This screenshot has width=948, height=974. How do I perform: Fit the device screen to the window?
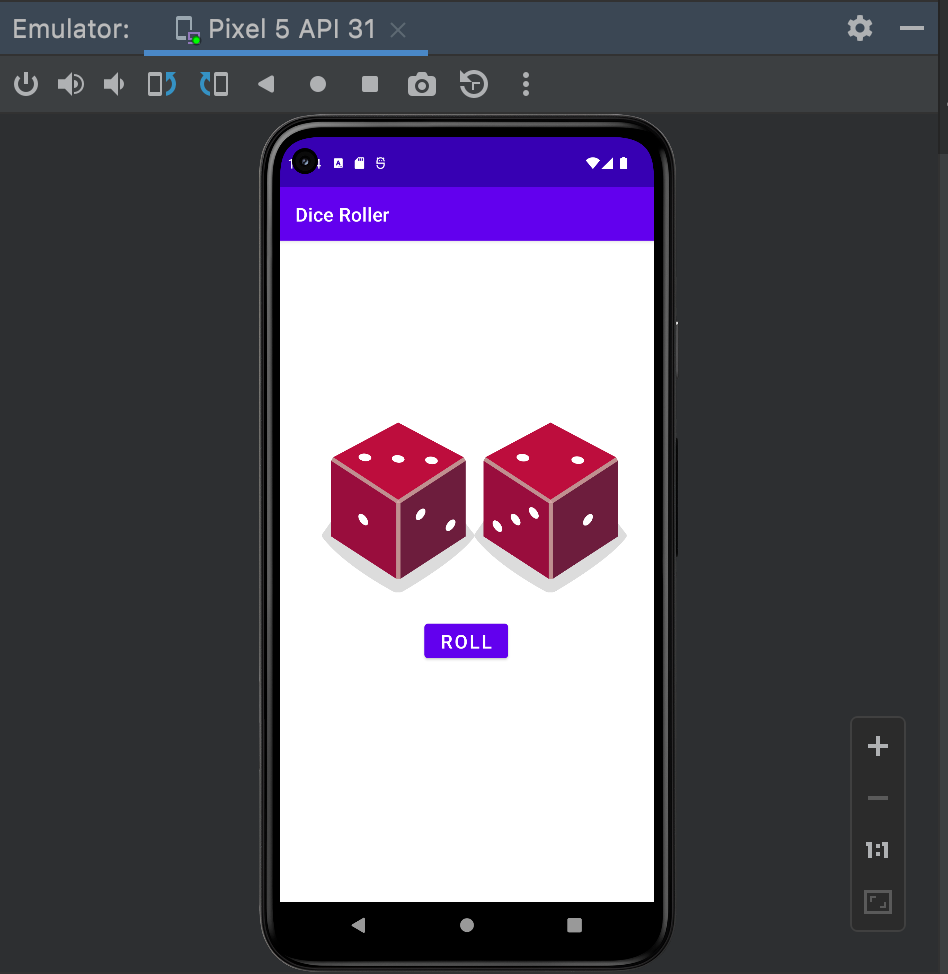[x=877, y=901]
